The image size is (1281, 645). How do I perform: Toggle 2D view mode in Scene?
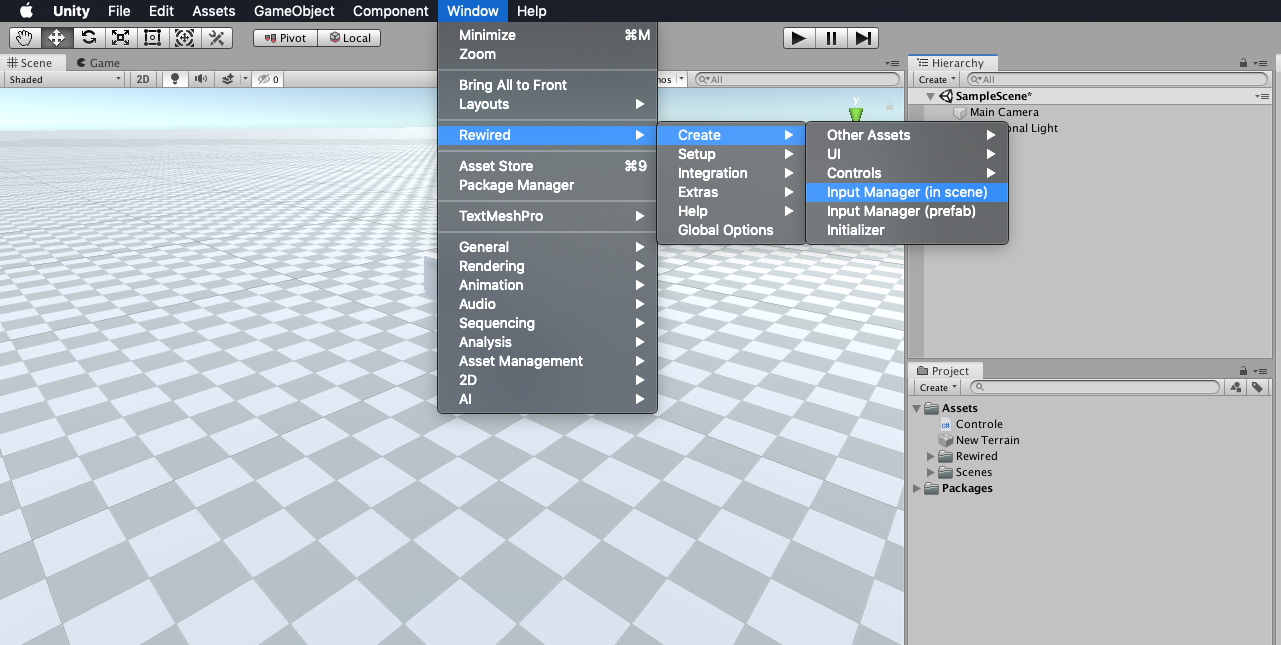(x=143, y=79)
